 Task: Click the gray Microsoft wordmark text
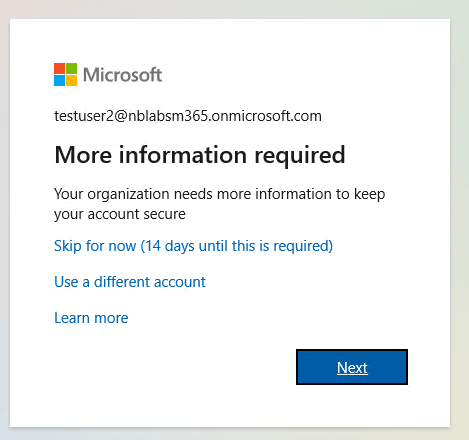click(x=122, y=75)
